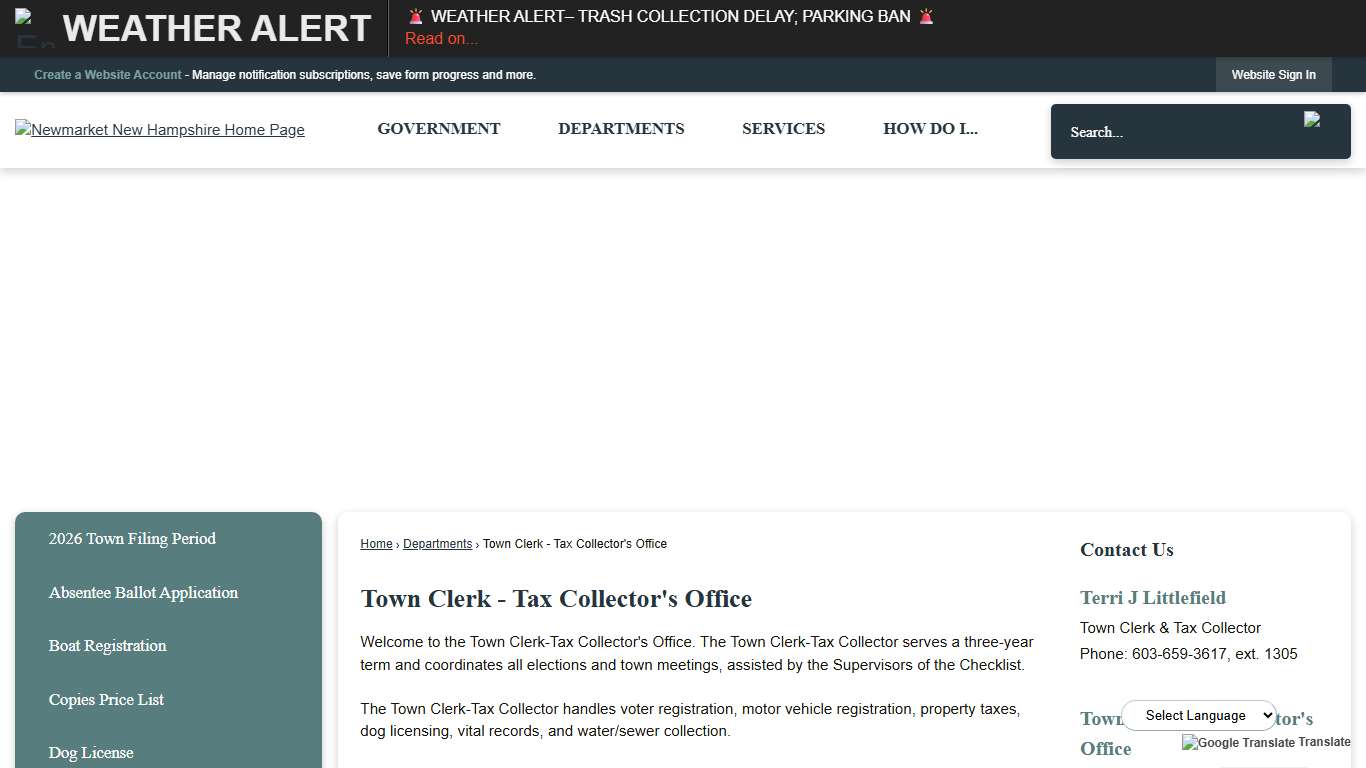Image resolution: width=1366 pixels, height=768 pixels.
Task: Click the Website Sign In button
Action: click(1273, 74)
